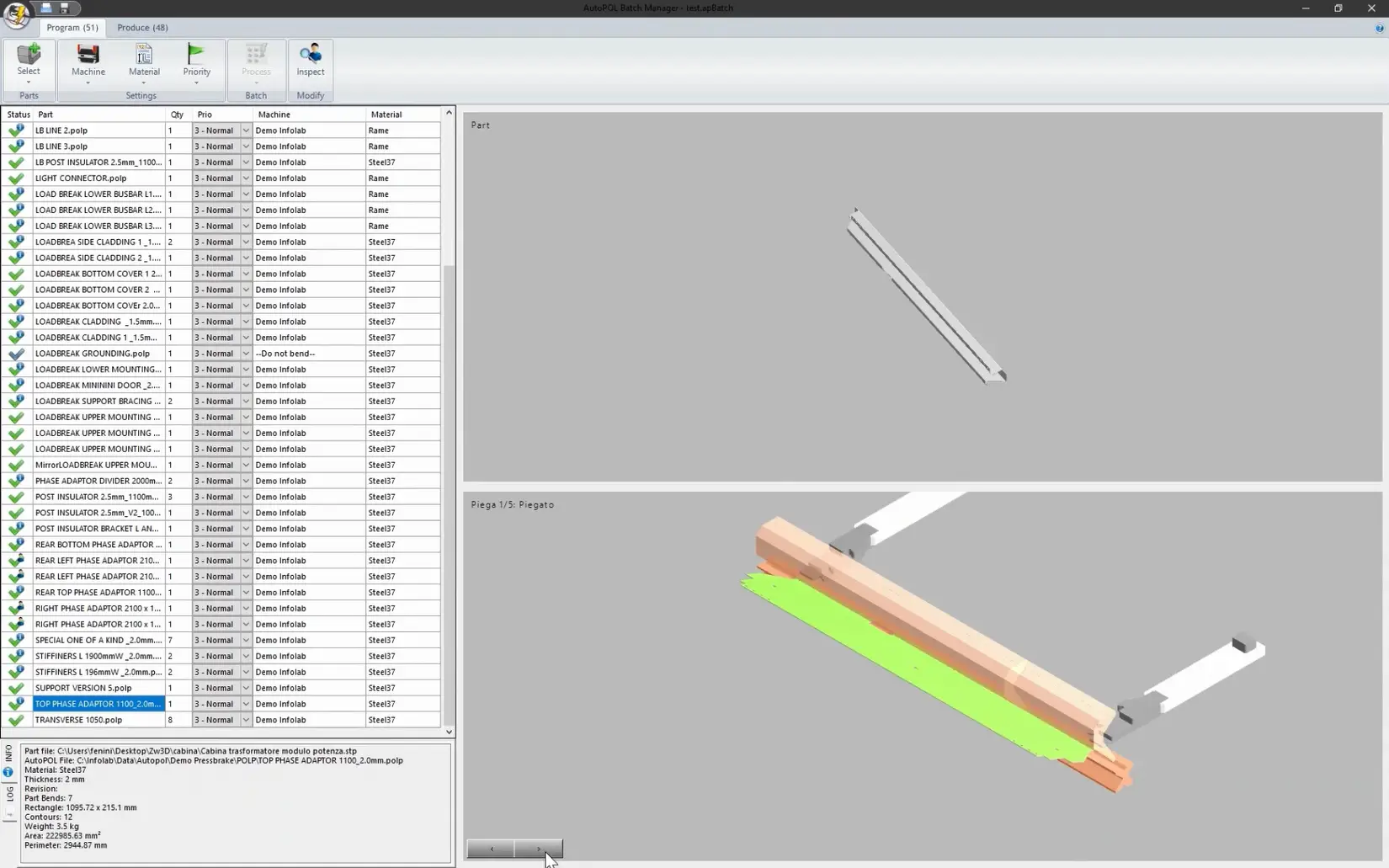Click the Print icon in the quick access toolbar
The width and height of the screenshot is (1389, 868).
[46, 8]
